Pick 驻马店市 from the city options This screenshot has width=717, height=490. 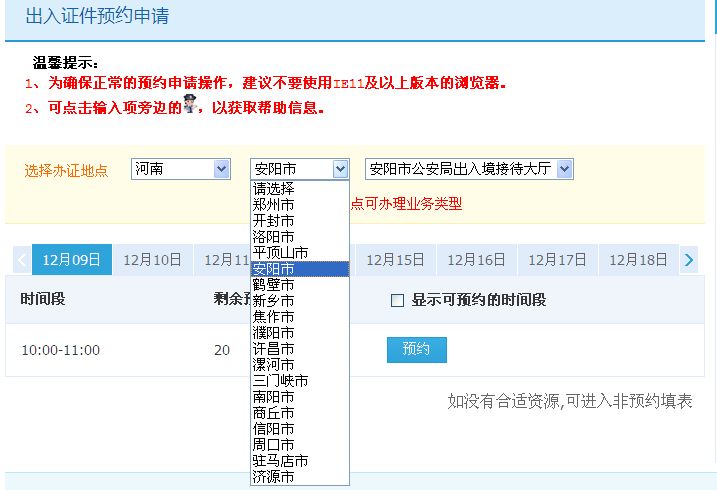coord(280,461)
